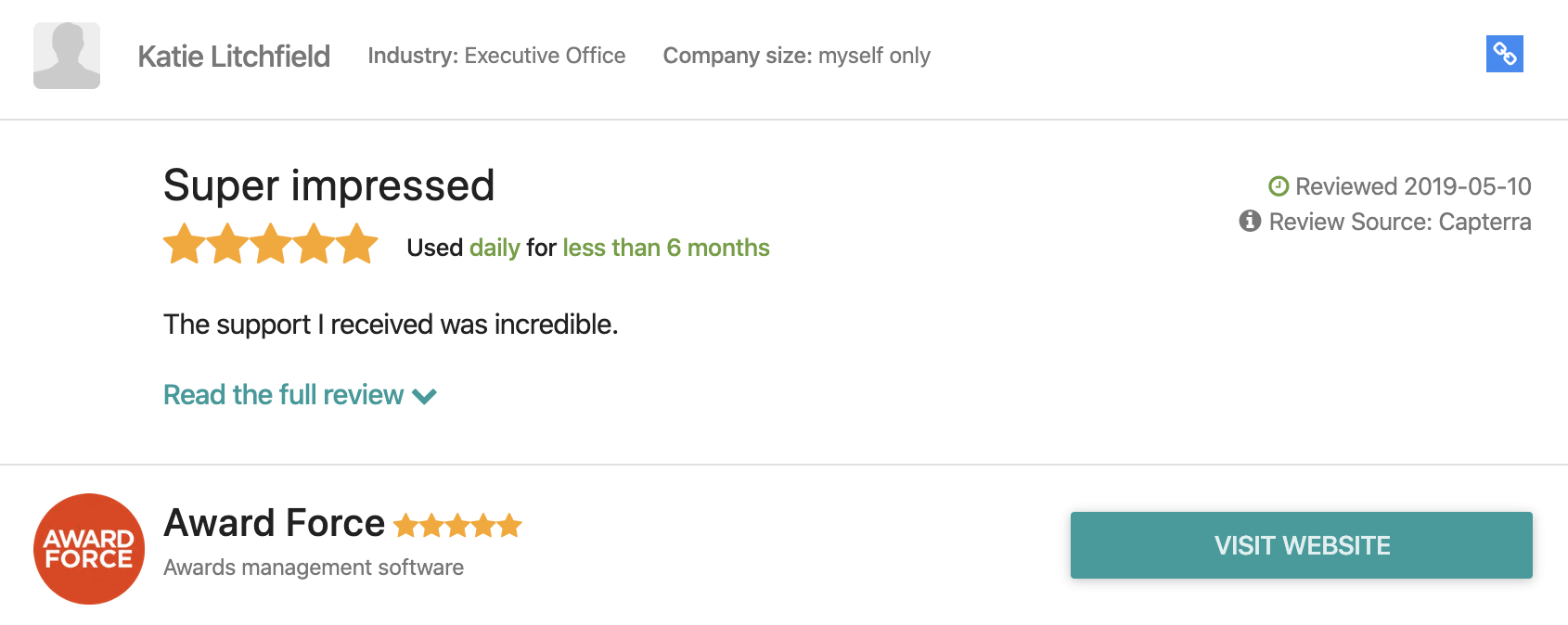Click Award Force's small star rating
The width and height of the screenshot is (1568, 625).
point(457,527)
